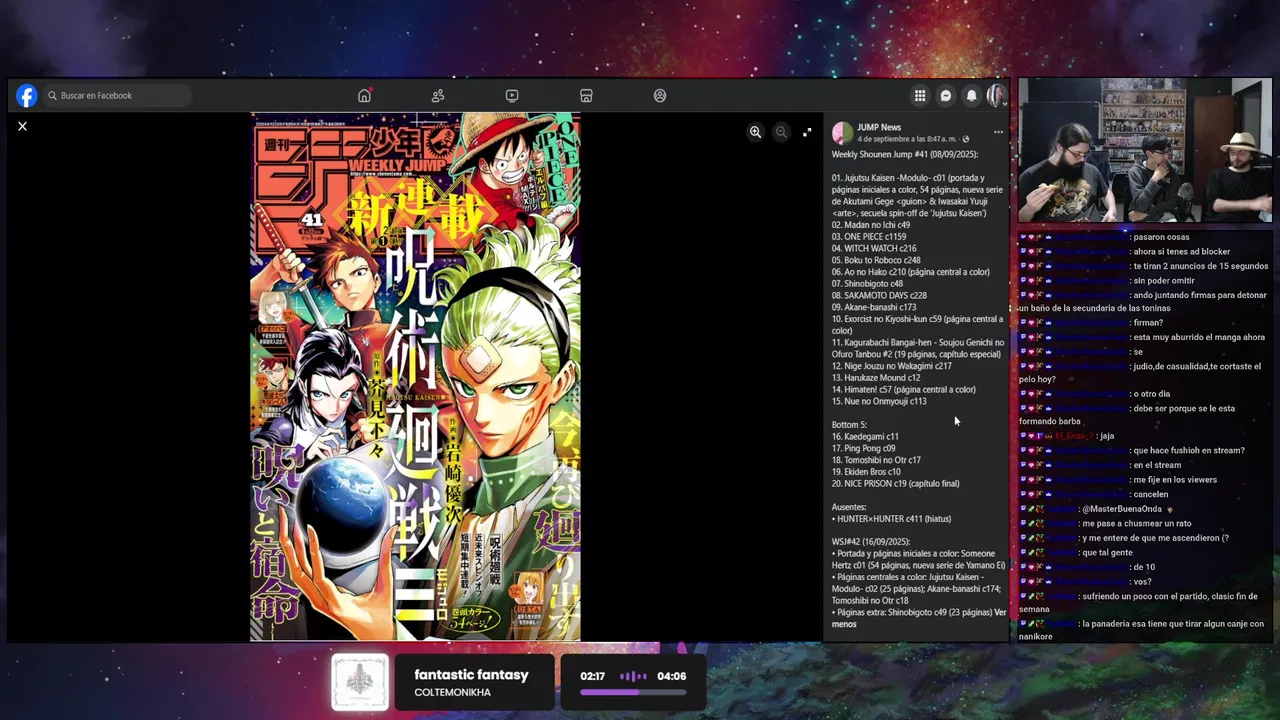Click the line '03. ONE PIECE c1159'
Image resolution: width=1280 pixels, height=720 pixels.
[869, 237]
